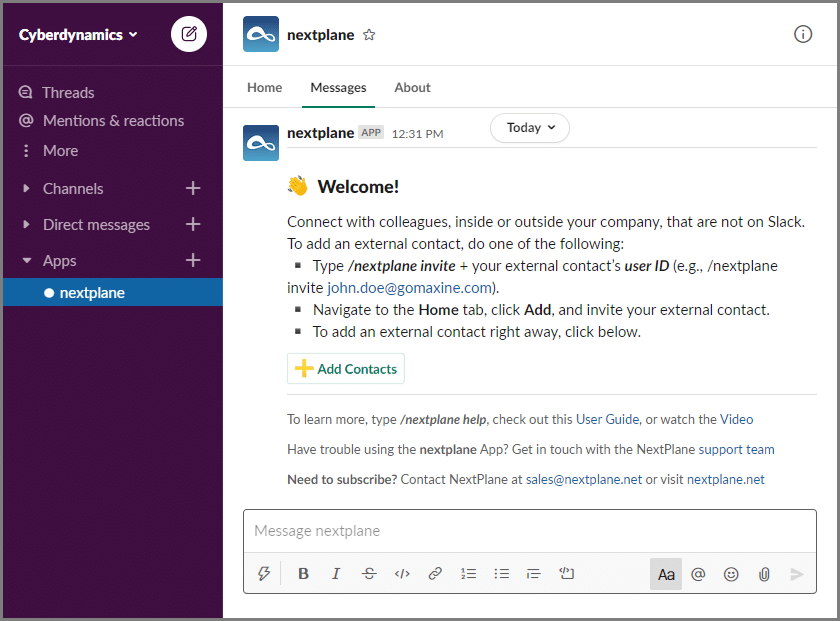The width and height of the screenshot is (840, 621).
Task: Start a direct message with plus icon
Action: coord(193,224)
